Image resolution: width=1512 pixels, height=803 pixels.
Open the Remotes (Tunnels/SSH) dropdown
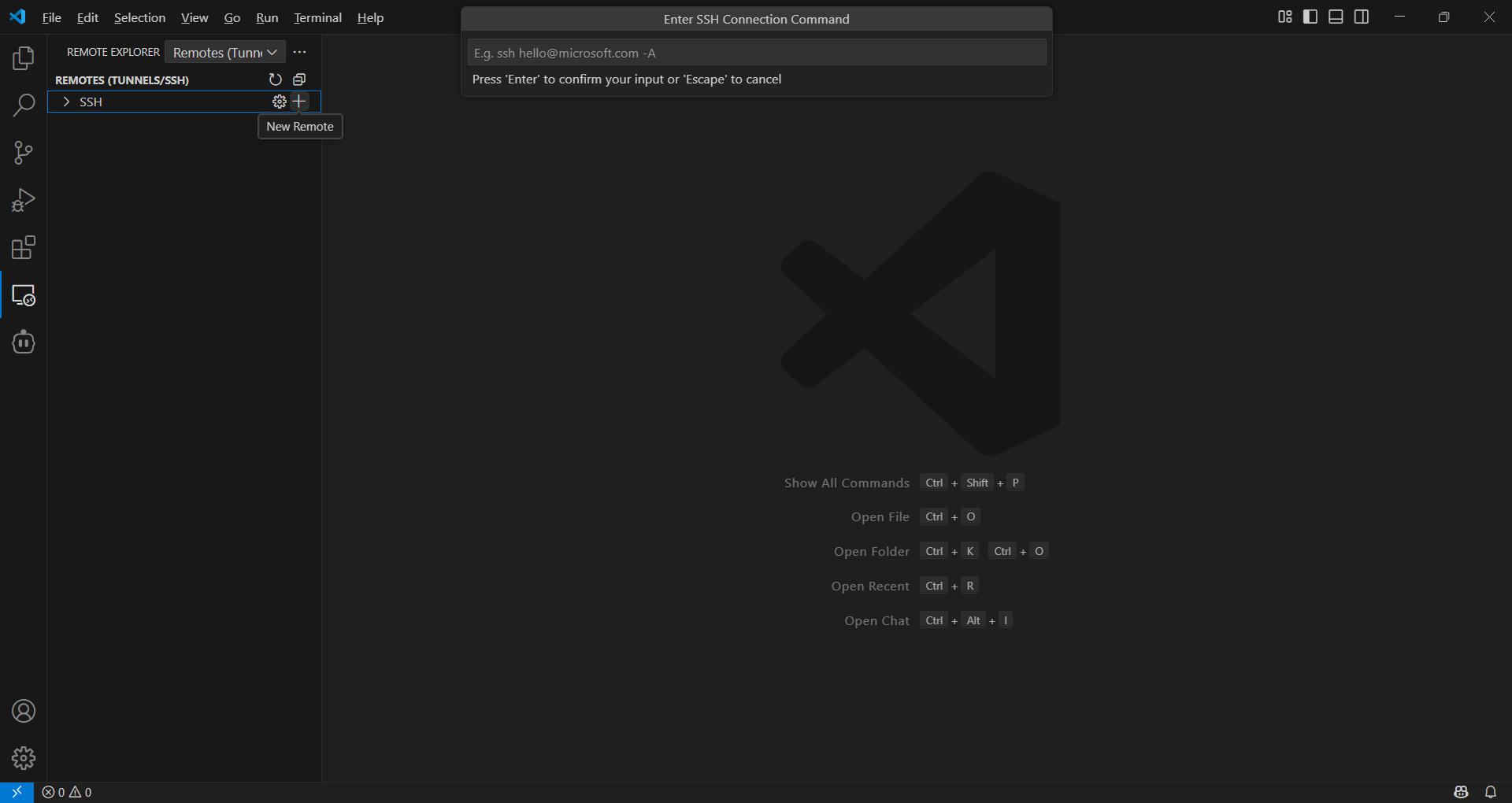(225, 52)
